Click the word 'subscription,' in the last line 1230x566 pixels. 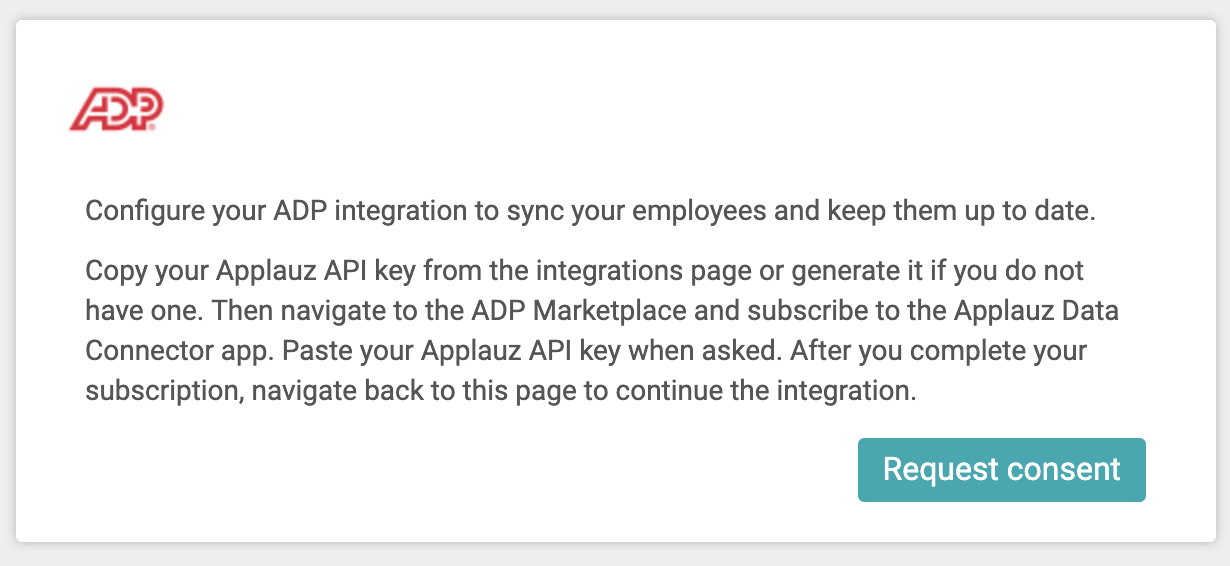[164, 391]
